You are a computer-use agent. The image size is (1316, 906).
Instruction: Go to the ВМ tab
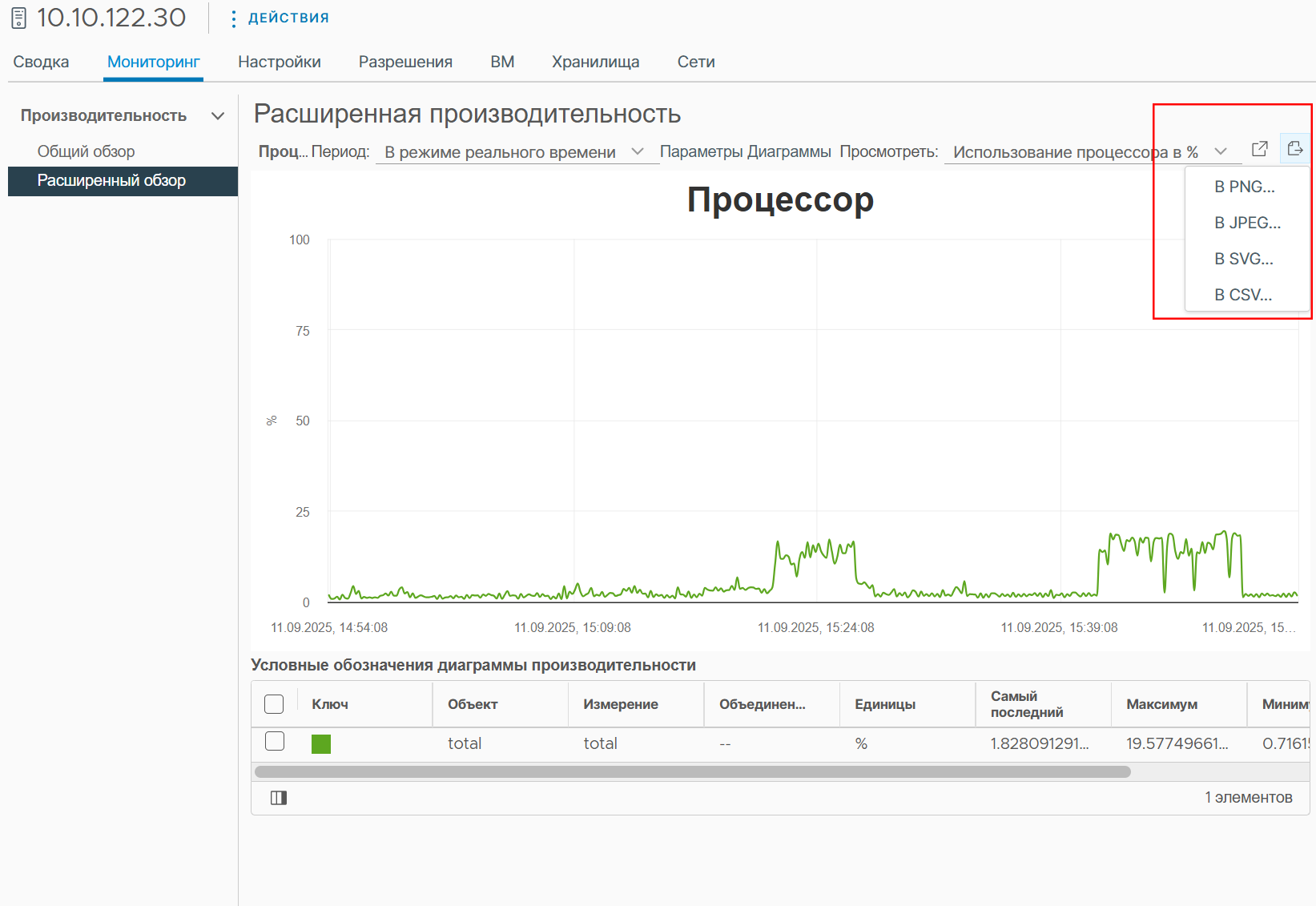point(502,62)
